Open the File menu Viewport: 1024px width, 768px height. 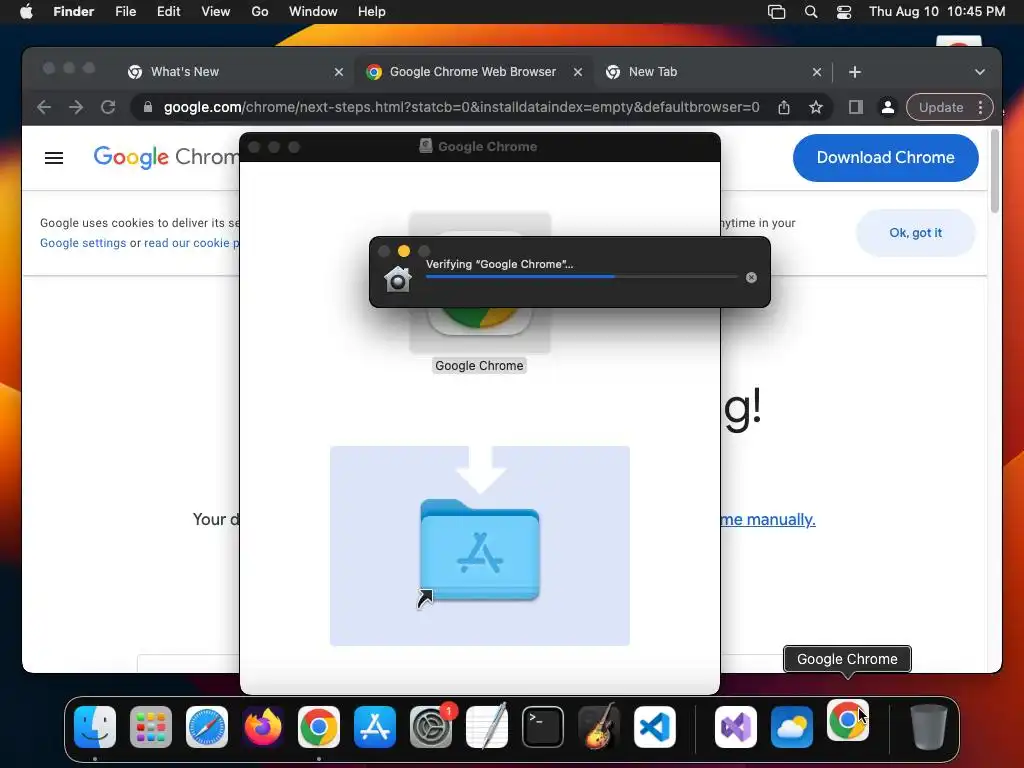(x=125, y=12)
